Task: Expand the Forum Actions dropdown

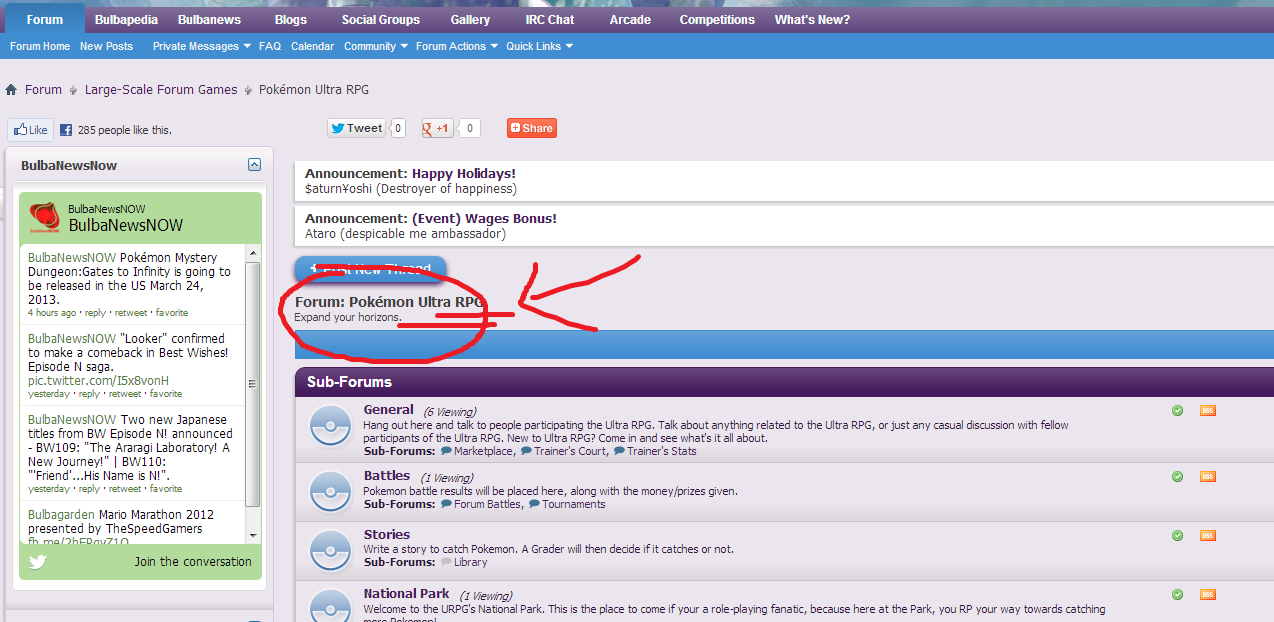Action: (456, 46)
